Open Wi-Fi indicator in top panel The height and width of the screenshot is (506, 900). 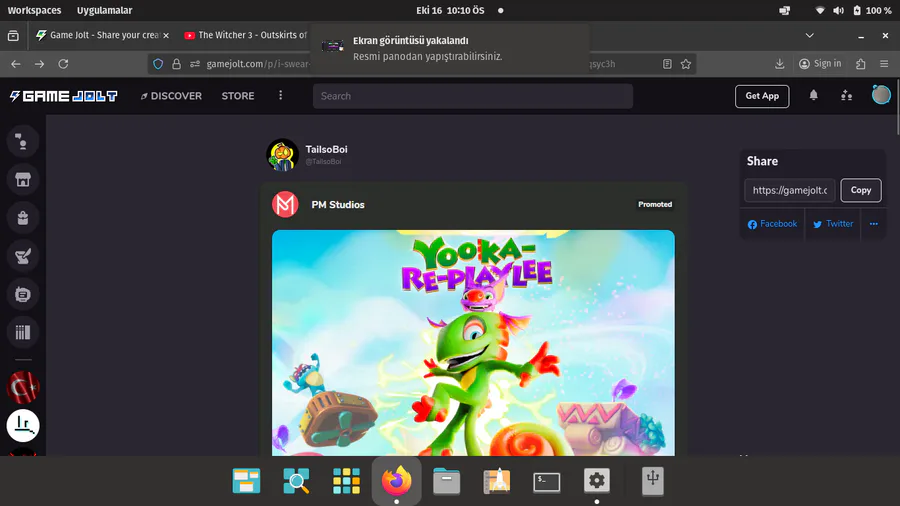[x=820, y=10]
